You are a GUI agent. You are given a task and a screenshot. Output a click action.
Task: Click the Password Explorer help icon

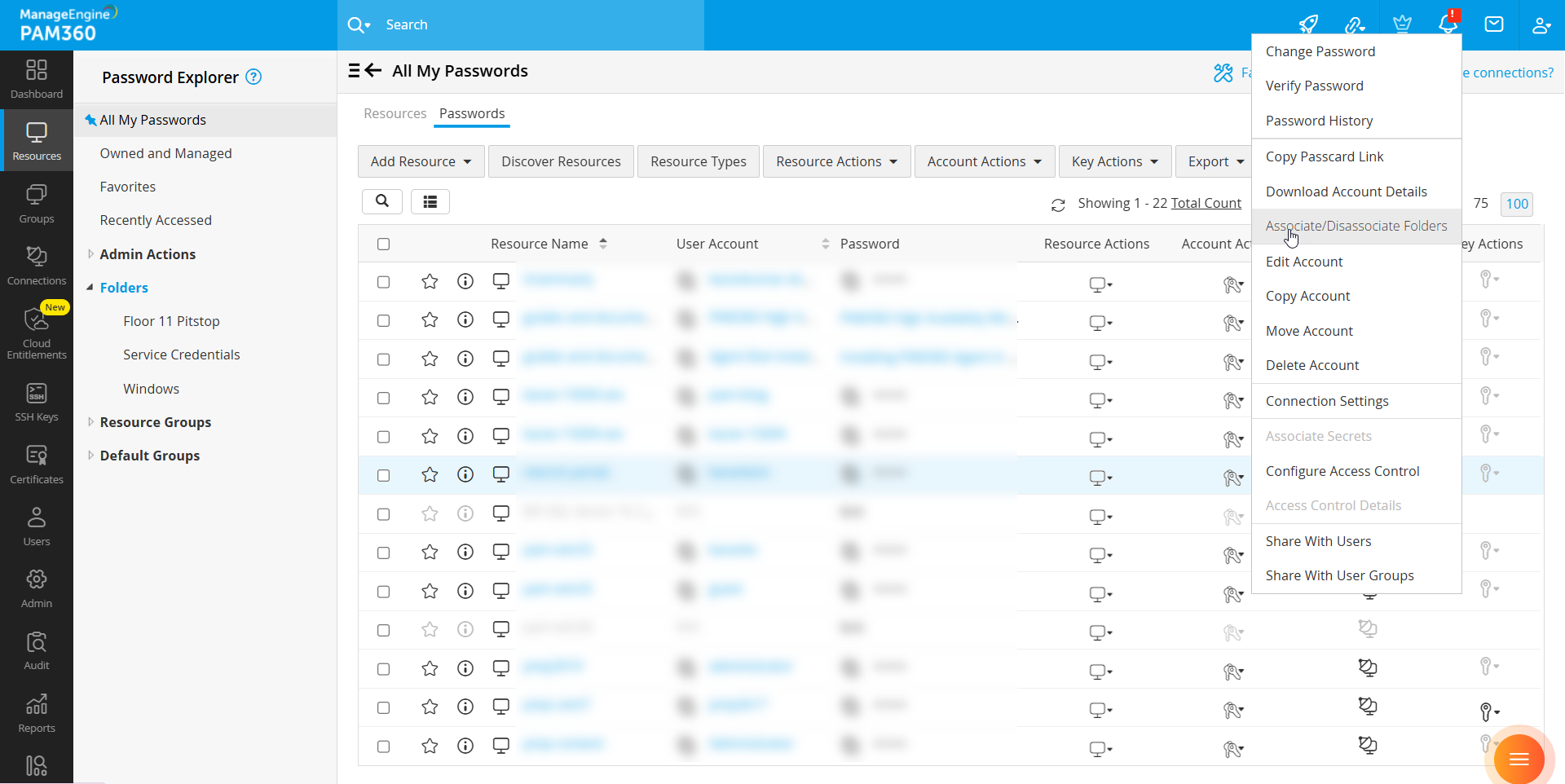[x=253, y=77]
